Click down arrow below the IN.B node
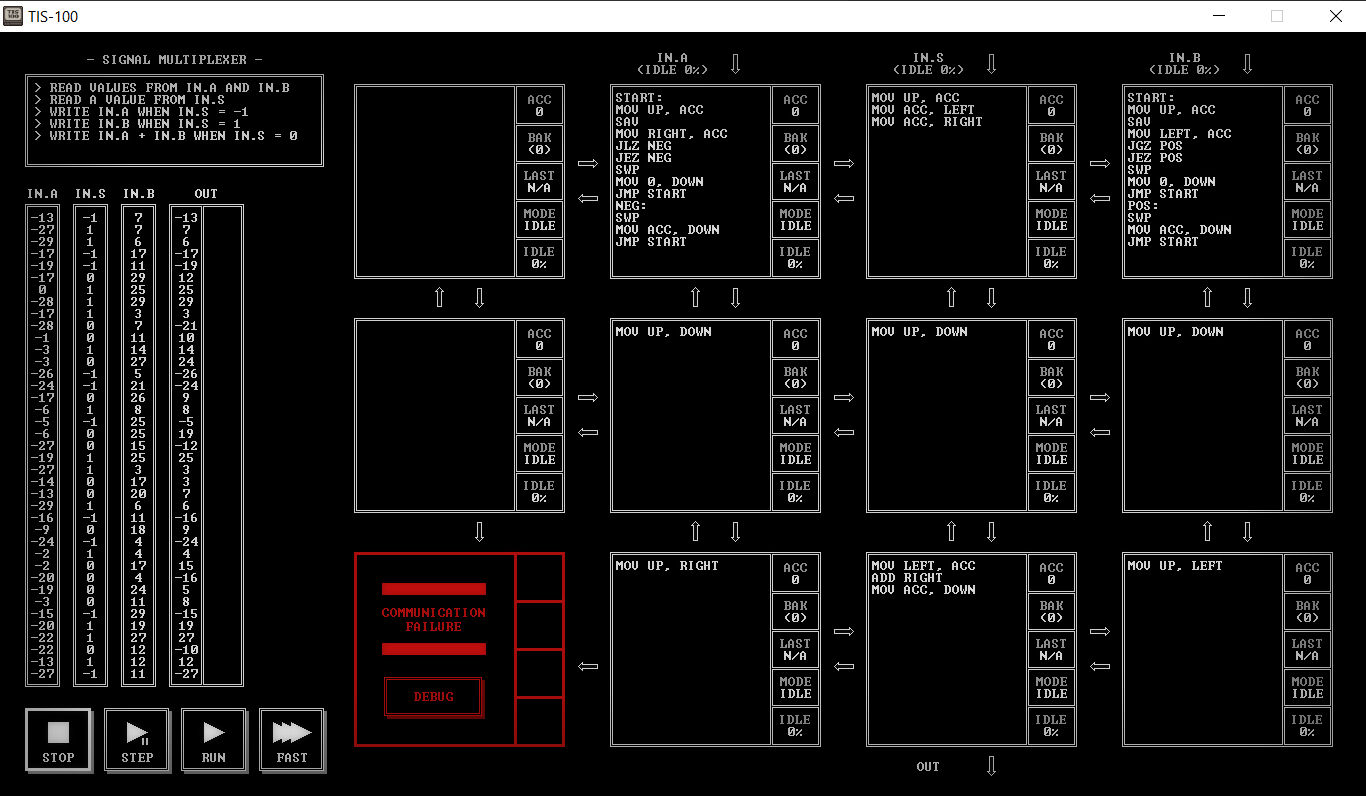This screenshot has width=1366, height=796. (1247, 298)
